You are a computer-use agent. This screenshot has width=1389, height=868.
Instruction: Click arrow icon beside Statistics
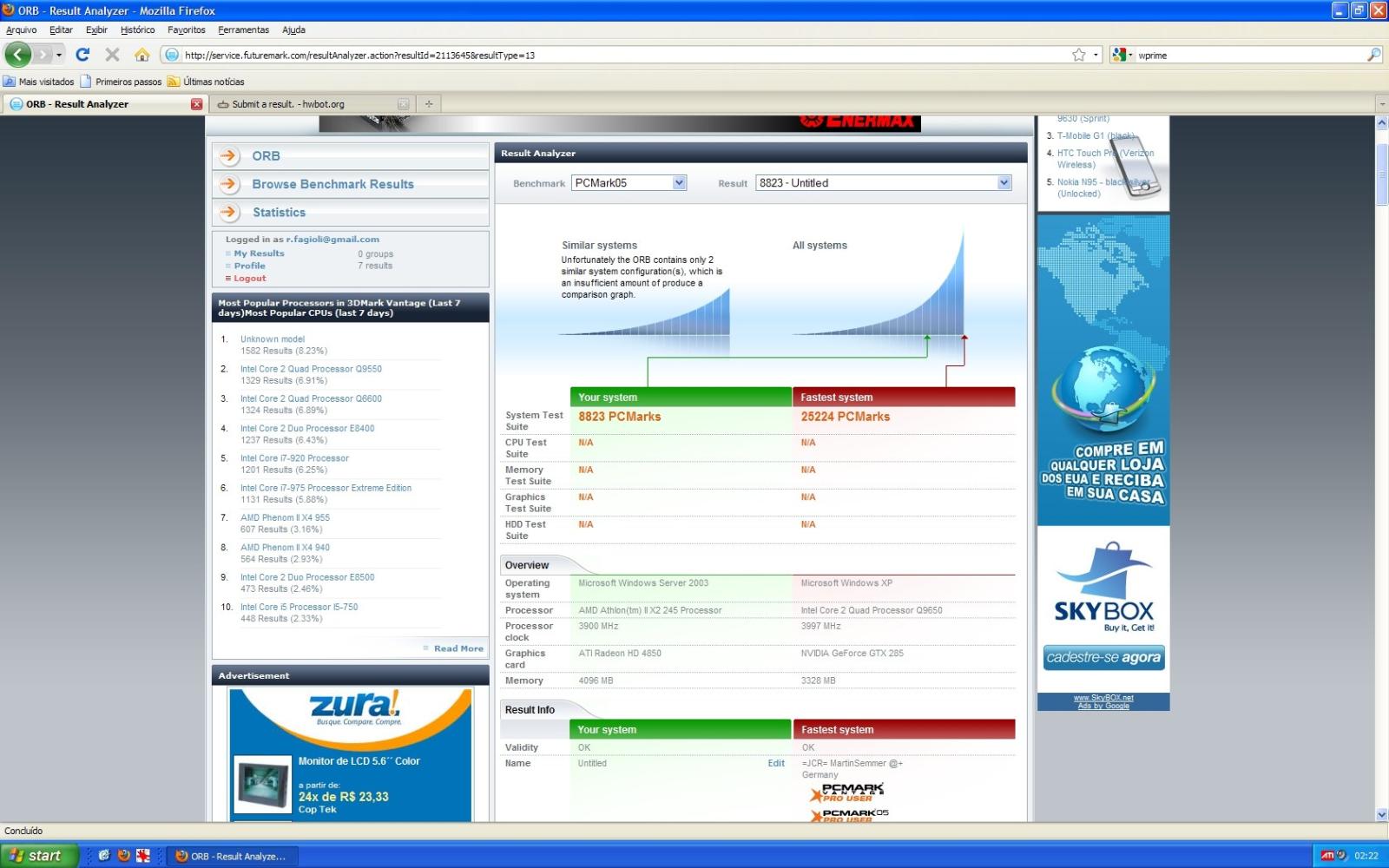pos(229,212)
